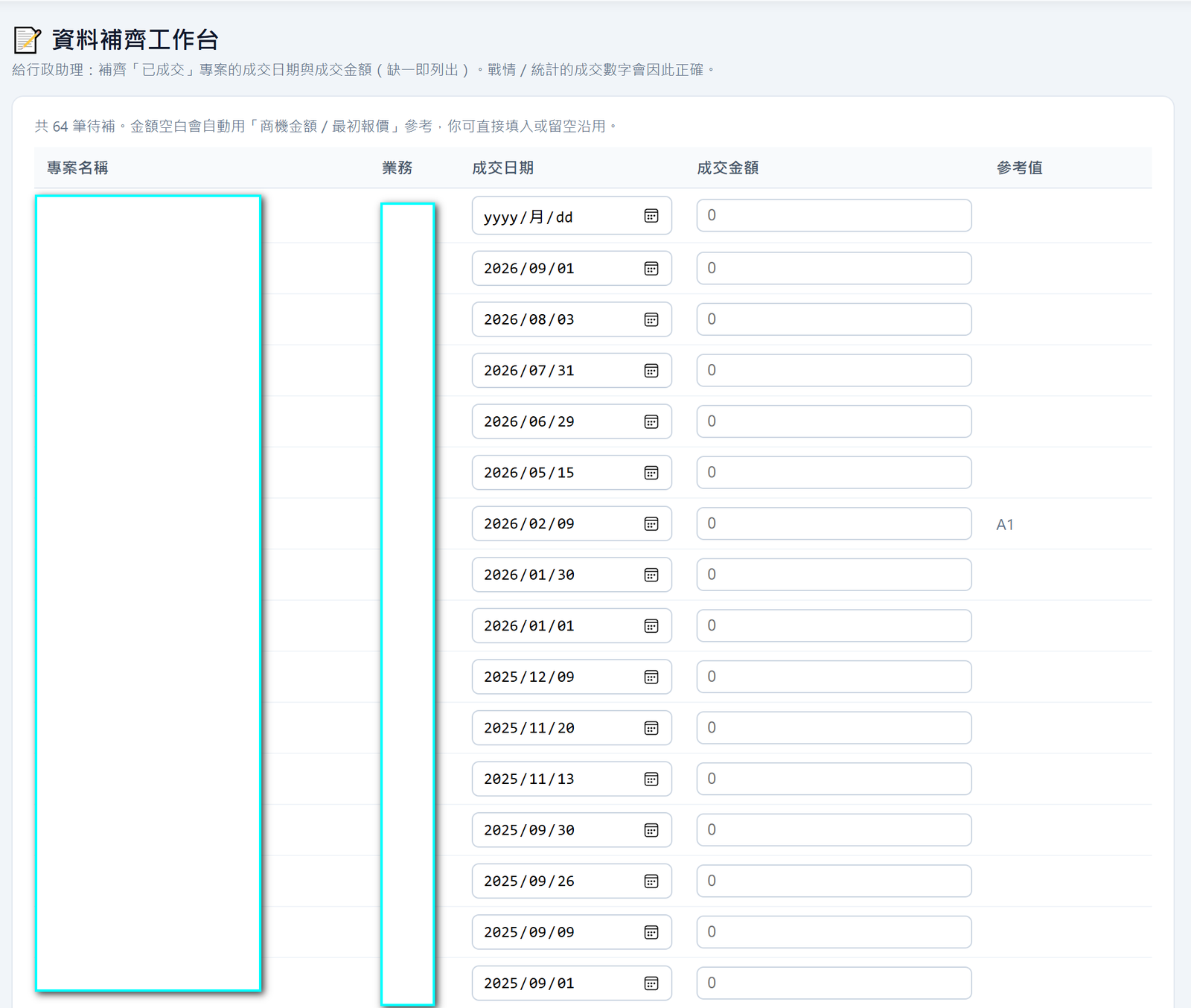The width and height of the screenshot is (1191, 1008).
Task: Click the 2025/12/09 date text
Action: click(529, 677)
